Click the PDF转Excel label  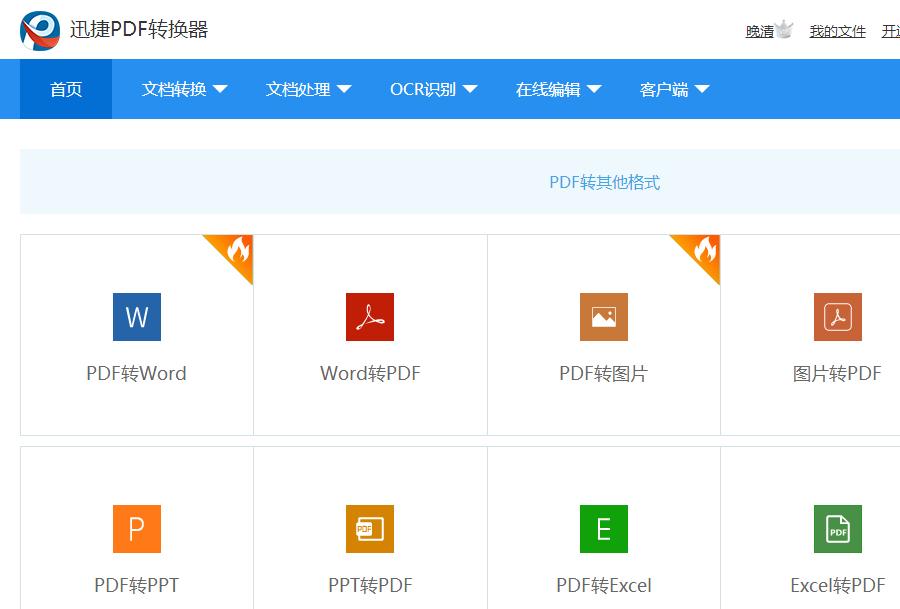[604, 585]
